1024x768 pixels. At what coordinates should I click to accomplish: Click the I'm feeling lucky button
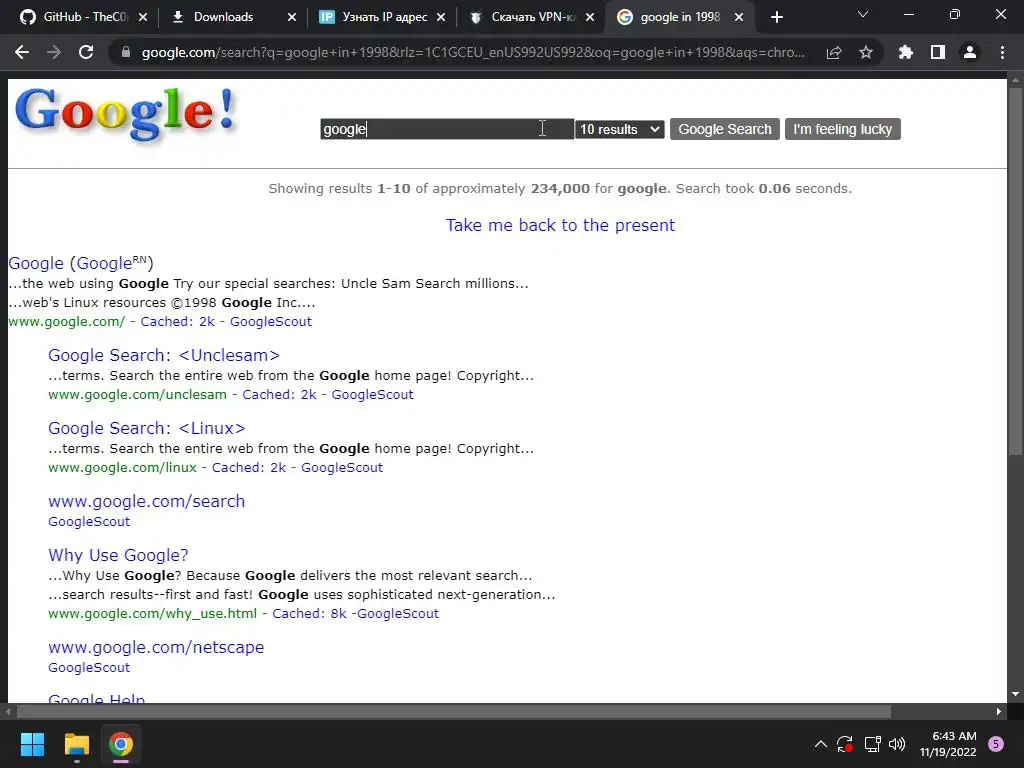(842, 129)
